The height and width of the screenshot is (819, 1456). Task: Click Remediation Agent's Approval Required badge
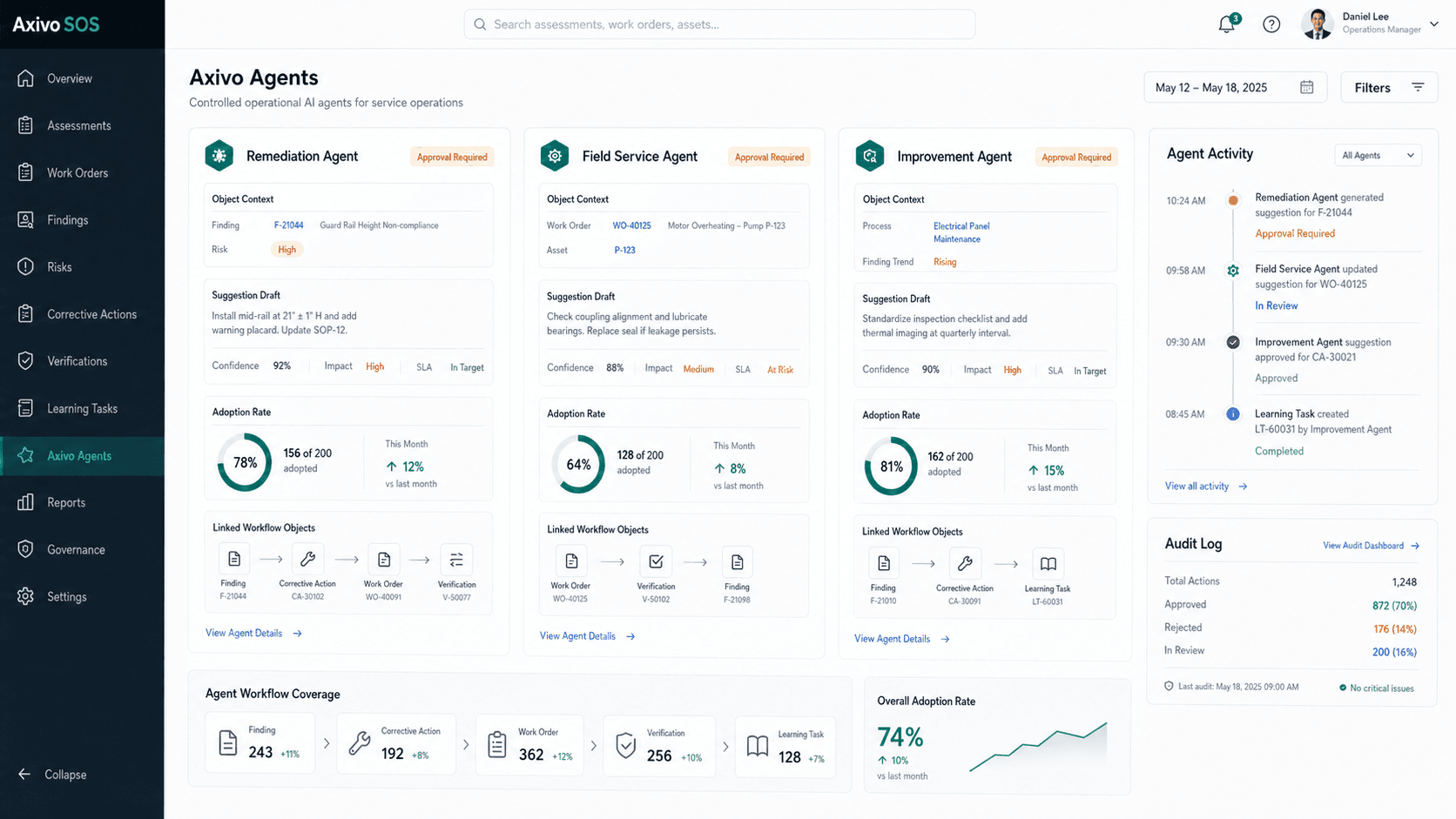[x=452, y=157]
